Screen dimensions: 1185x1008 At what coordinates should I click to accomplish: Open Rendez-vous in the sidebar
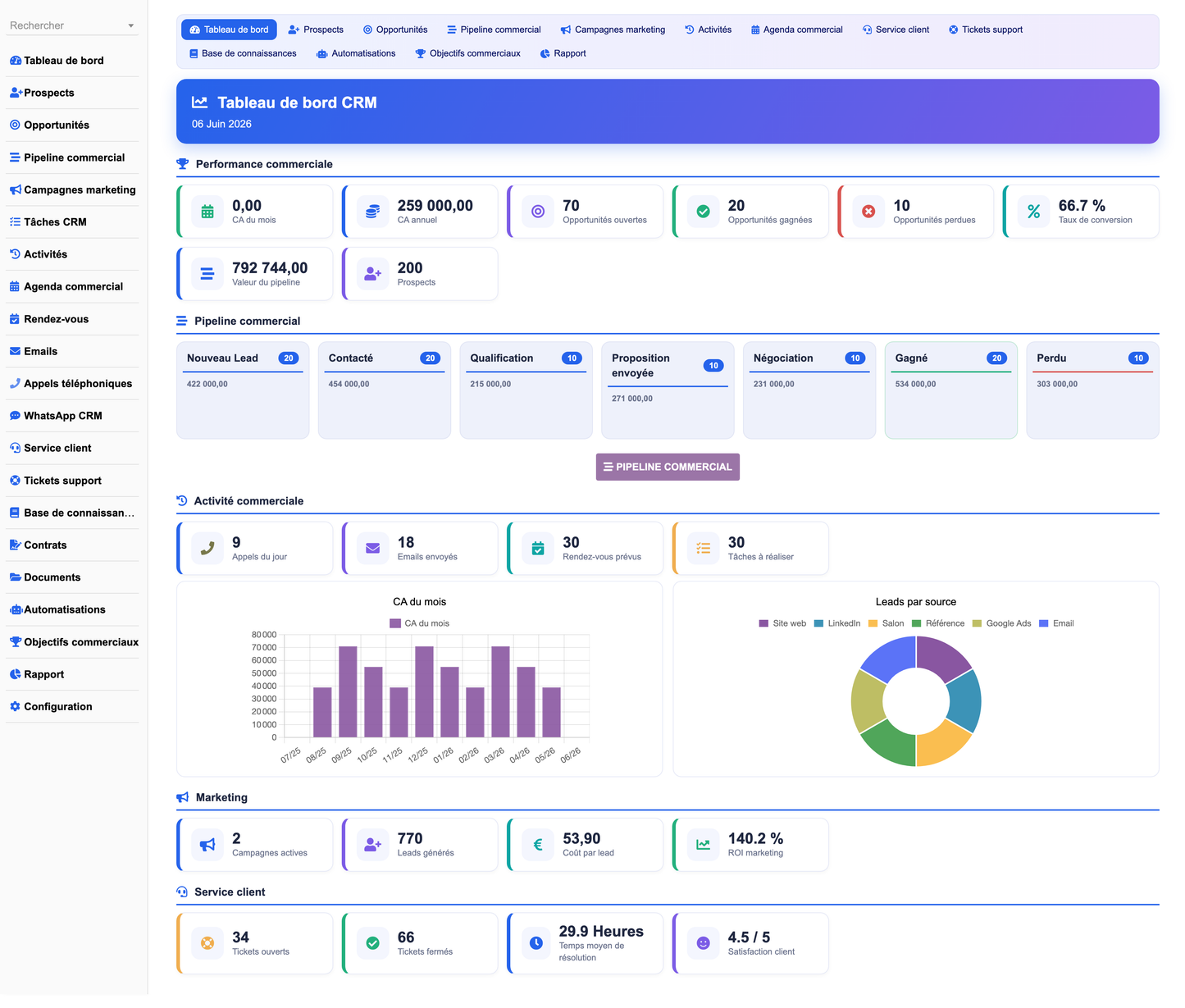coord(72,319)
